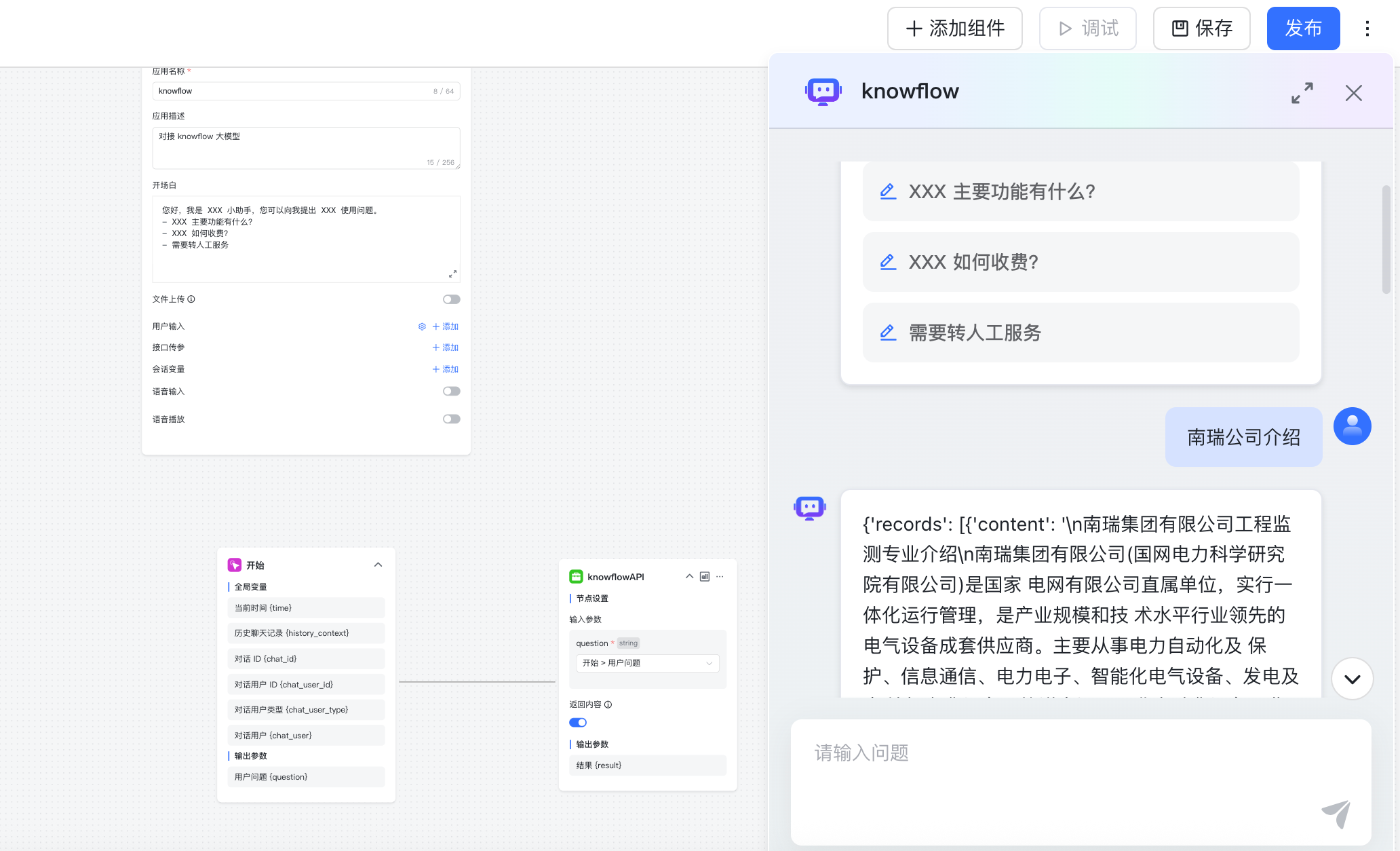
Task: Open the 'all' view icon on knowflowAPI node
Action: tap(704, 576)
